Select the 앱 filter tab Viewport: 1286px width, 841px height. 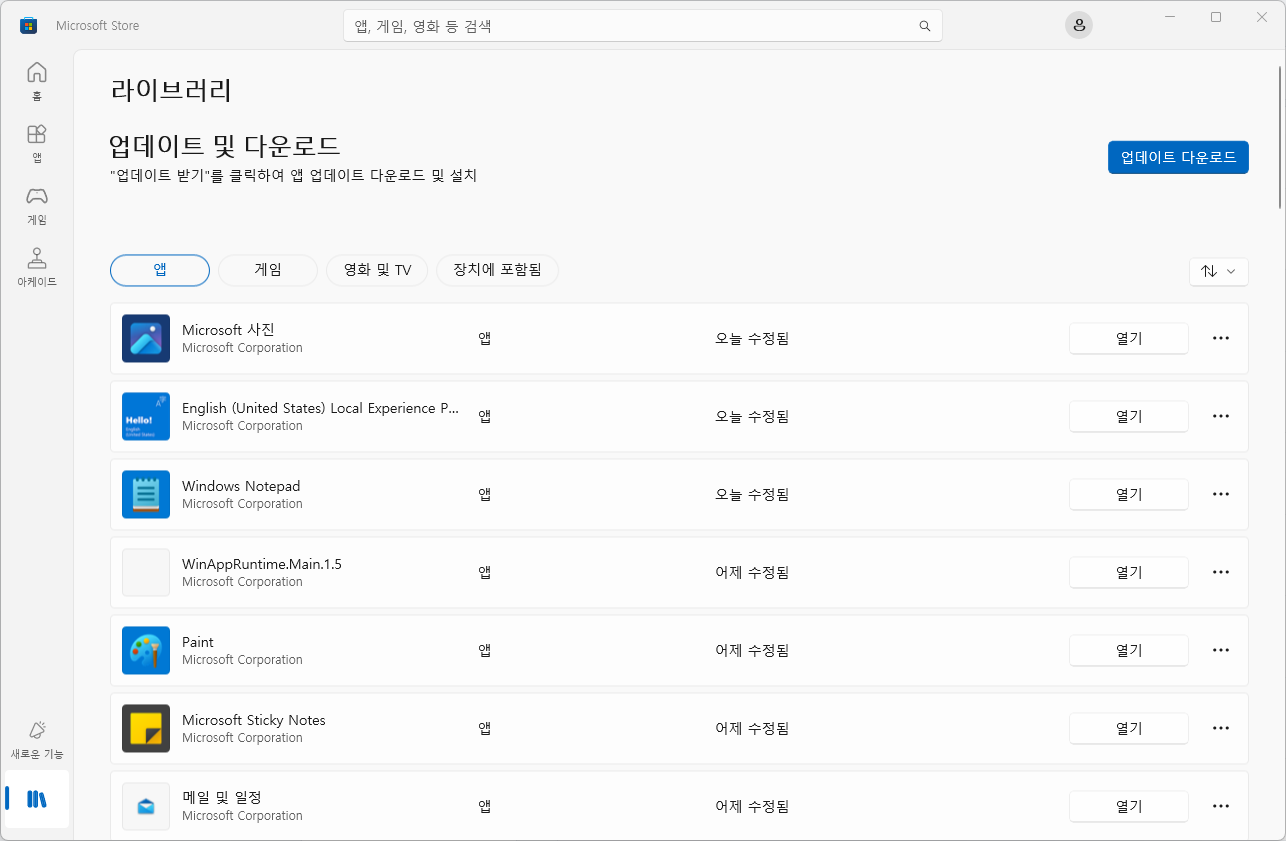160,270
